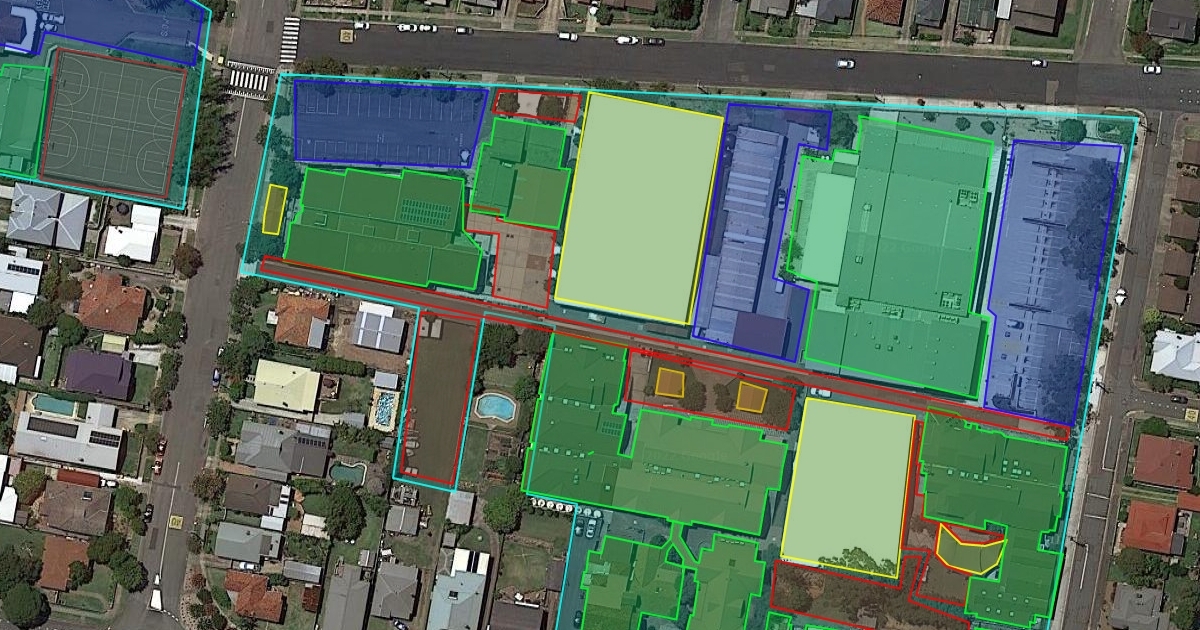This screenshot has width=1200, height=630.
Task: Click the left orange square in the courtyard
Action: click(x=669, y=384)
